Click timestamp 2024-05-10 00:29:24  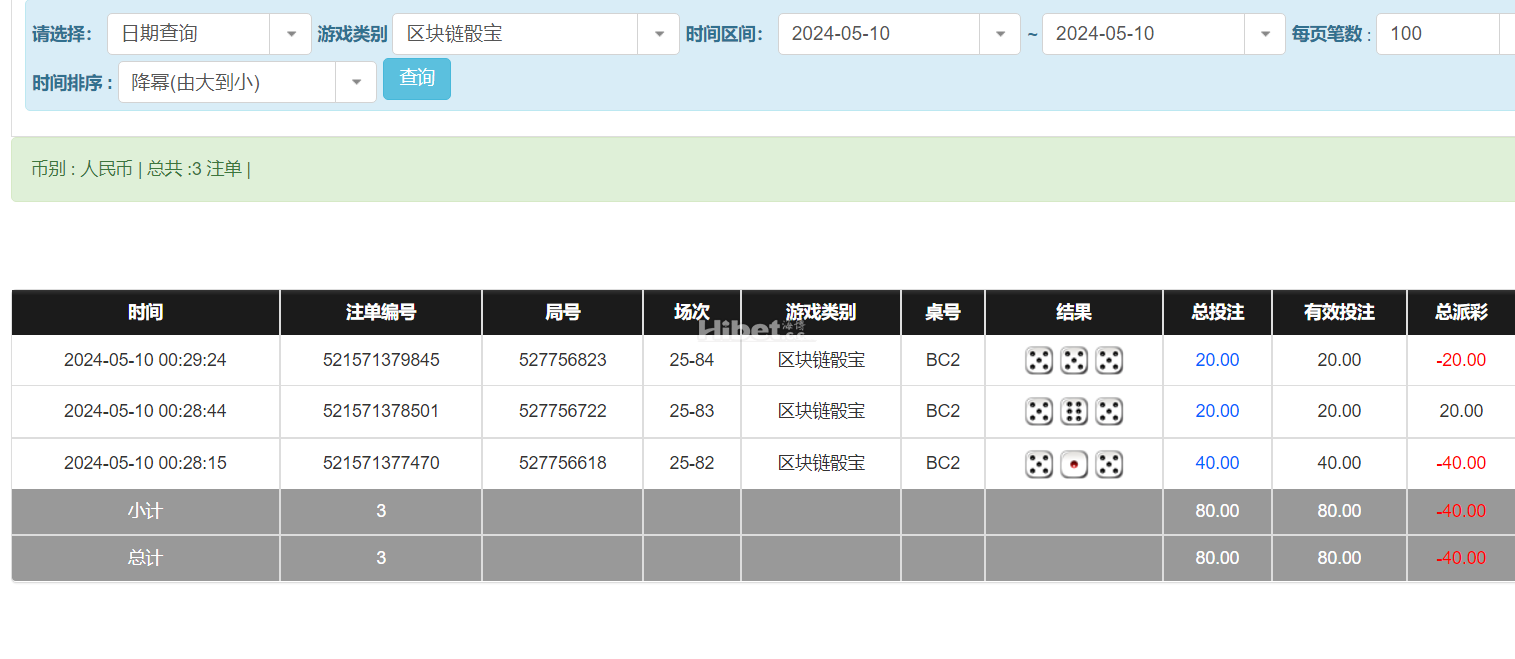(145, 360)
